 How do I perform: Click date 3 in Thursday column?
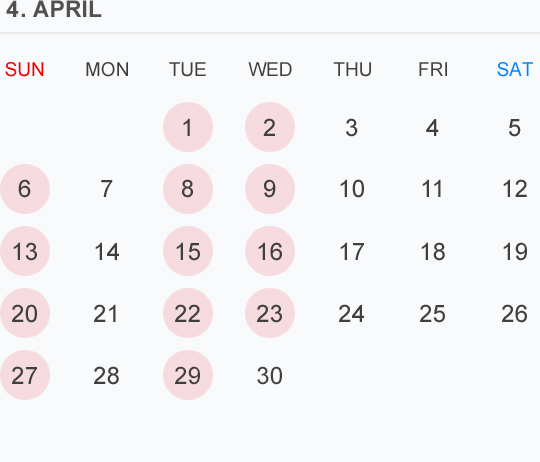tap(352, 128)
